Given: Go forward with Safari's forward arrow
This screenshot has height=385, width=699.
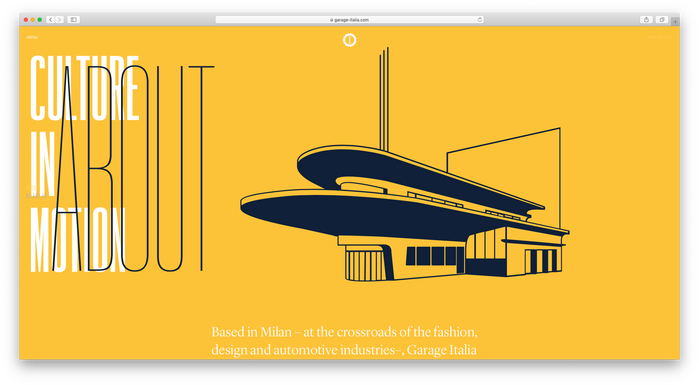Looking at the screenshot, I should (x=59, y=20).
